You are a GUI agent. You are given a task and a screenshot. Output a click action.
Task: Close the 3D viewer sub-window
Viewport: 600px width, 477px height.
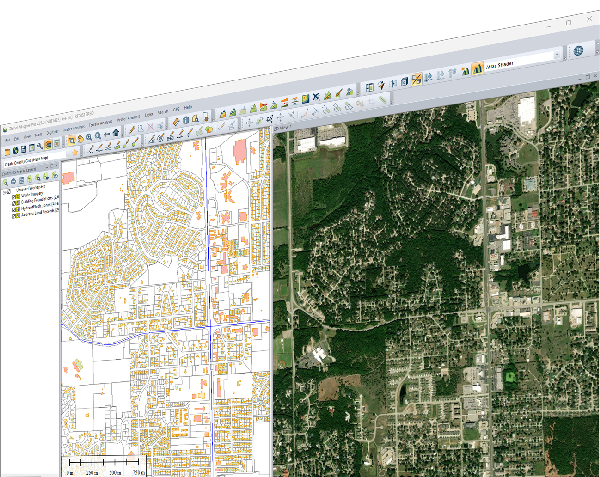click(x=595, y=75)
